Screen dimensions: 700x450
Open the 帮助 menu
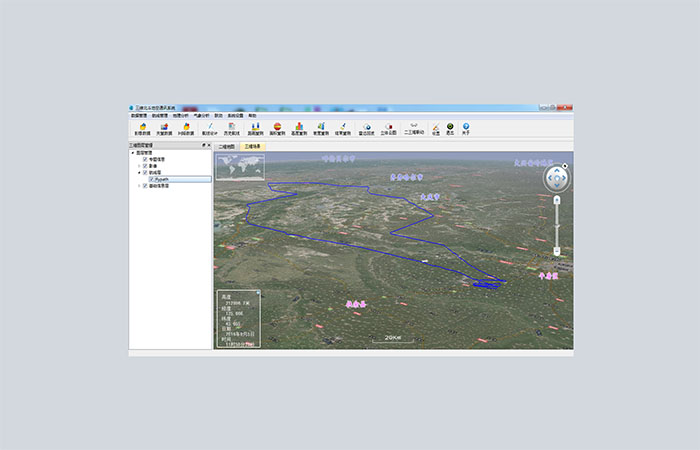pyautogui.click(x=252, y=115)
